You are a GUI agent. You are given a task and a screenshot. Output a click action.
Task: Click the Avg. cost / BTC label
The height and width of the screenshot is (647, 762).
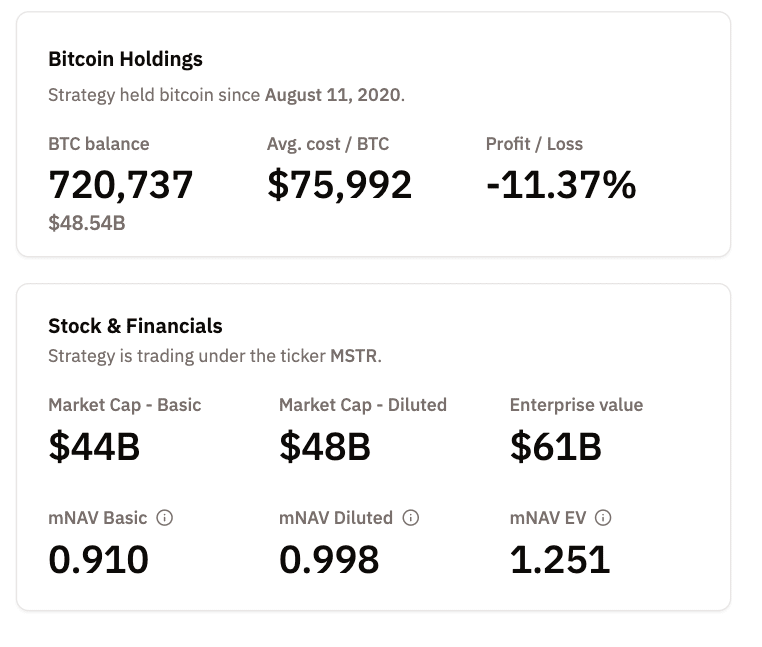[x=328, y=144]
